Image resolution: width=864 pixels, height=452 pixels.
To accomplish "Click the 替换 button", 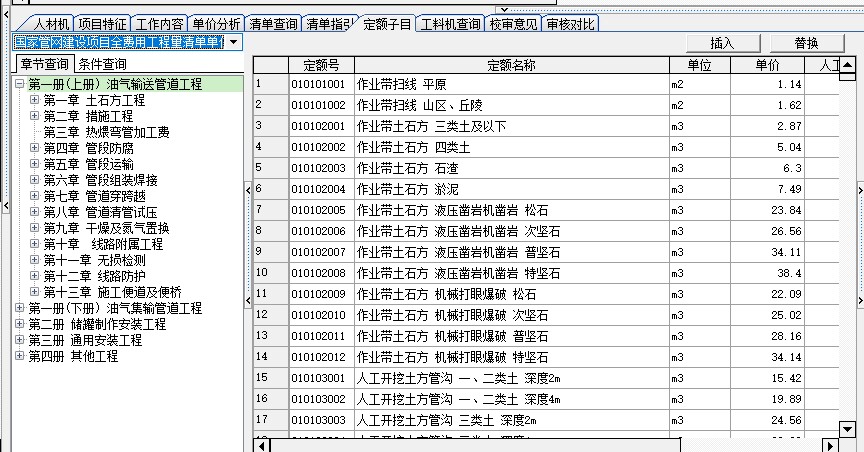I will click(806, 43).
